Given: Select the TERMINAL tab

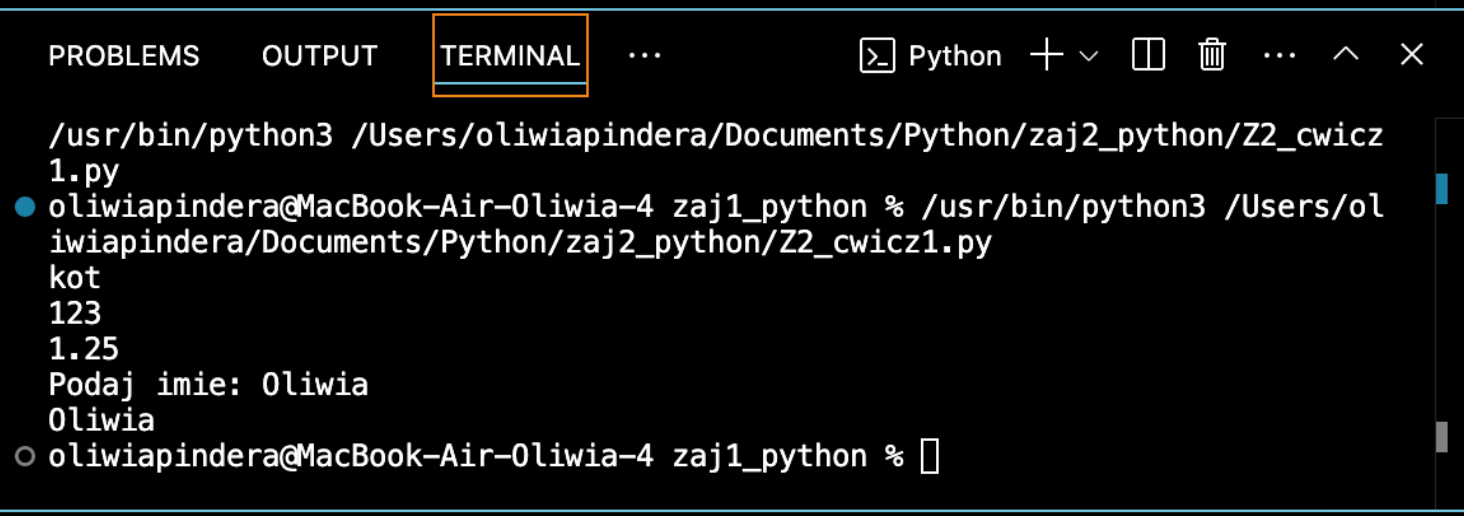Looking at the screenshot, I should coord(510,56).
